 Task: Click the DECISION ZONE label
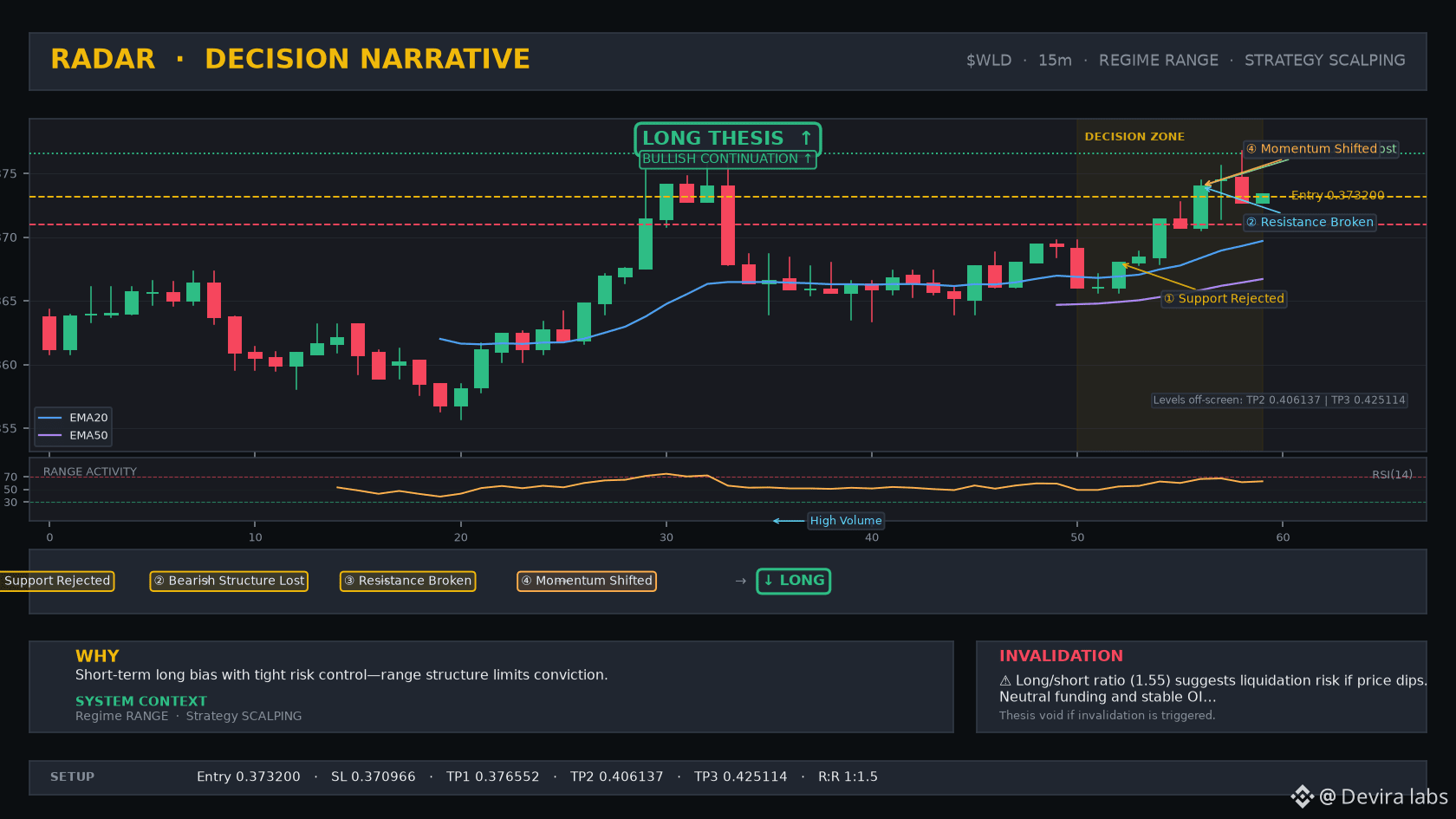click(x=1134, y=137)
